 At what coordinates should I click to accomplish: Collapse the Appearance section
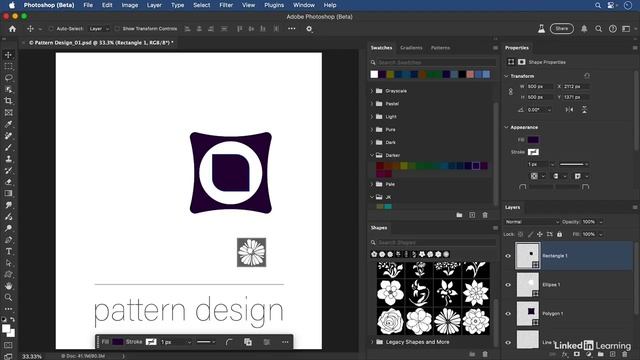click(x=507, y=127)
